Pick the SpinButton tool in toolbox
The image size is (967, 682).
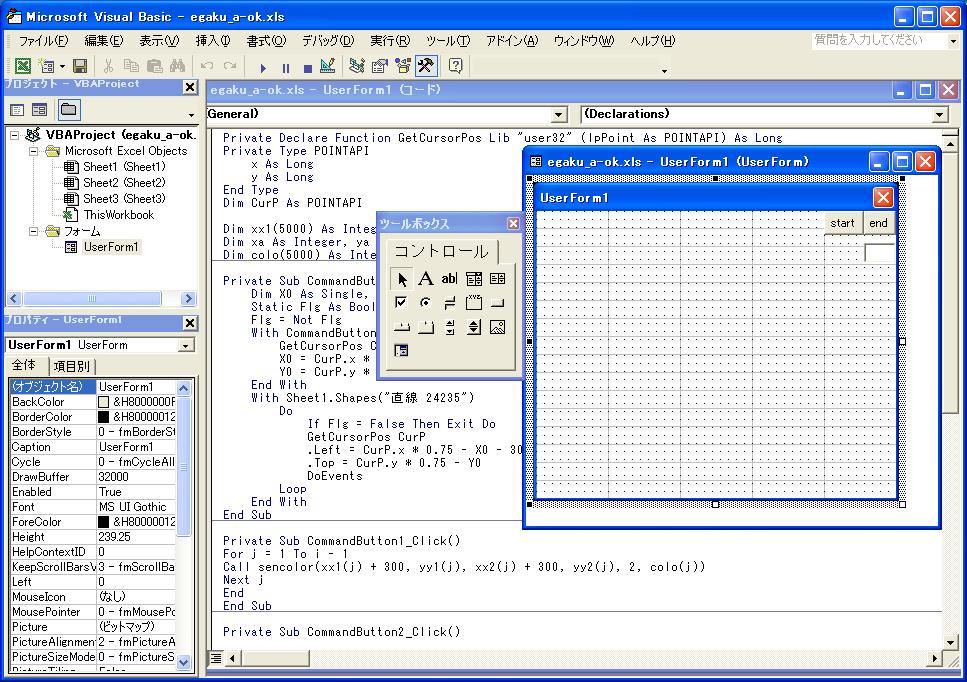[x=474, y=327]
